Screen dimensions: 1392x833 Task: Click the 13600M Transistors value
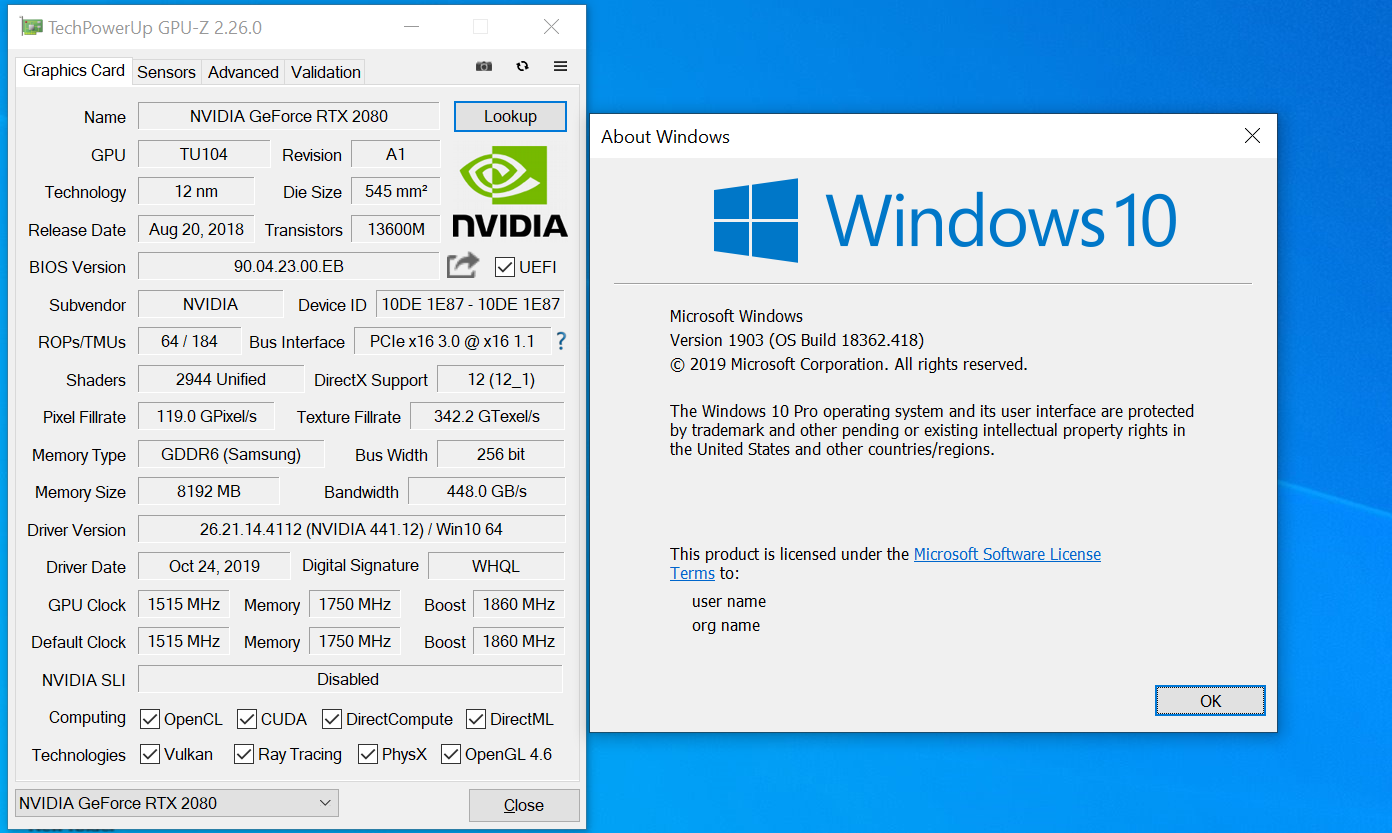coord(396,229)
